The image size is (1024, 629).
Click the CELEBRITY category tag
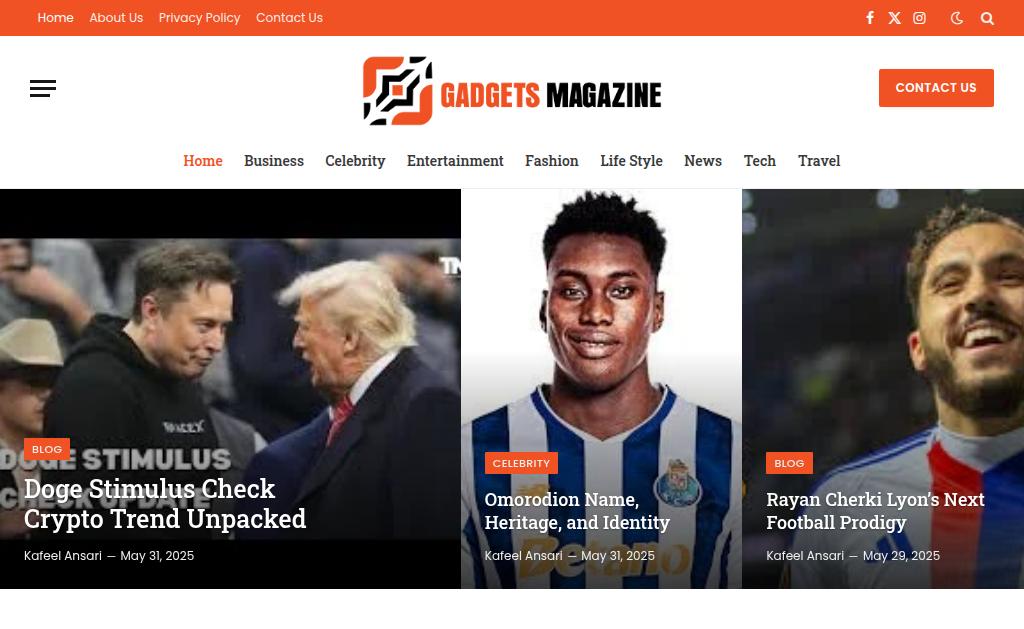click(521, 463)
